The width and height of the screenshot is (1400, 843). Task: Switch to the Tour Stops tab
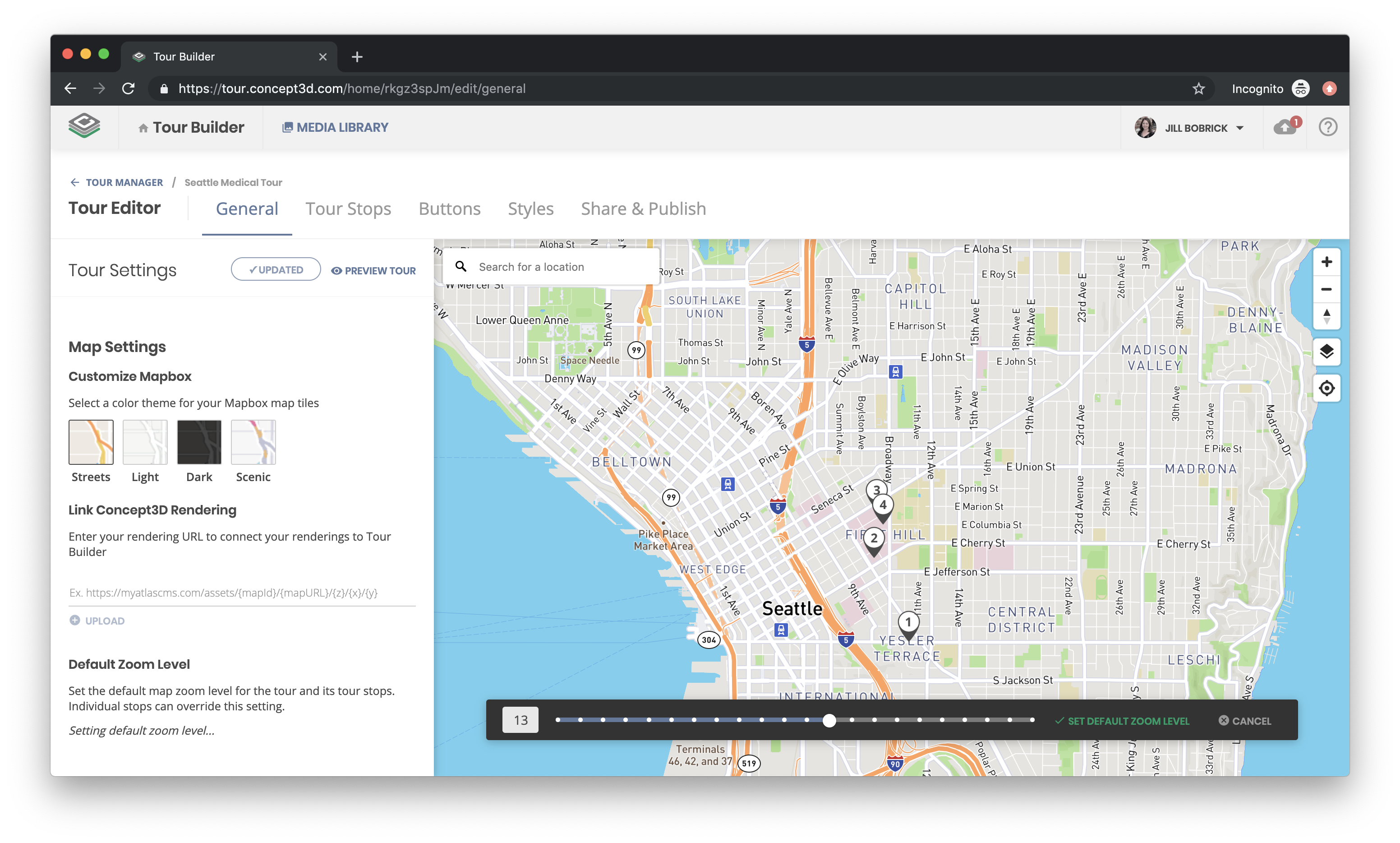[x=348, y=208]
